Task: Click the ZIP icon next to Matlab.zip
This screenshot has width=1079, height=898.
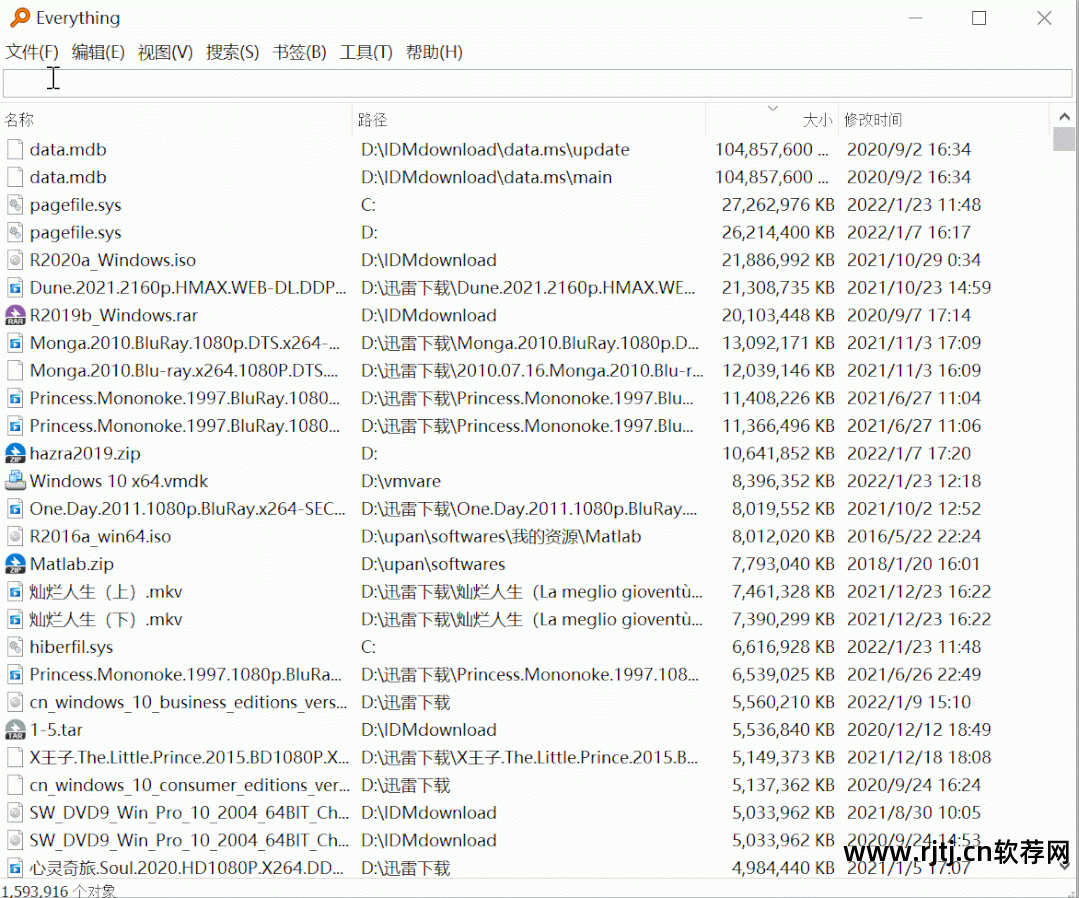Action: coord(15,564)
